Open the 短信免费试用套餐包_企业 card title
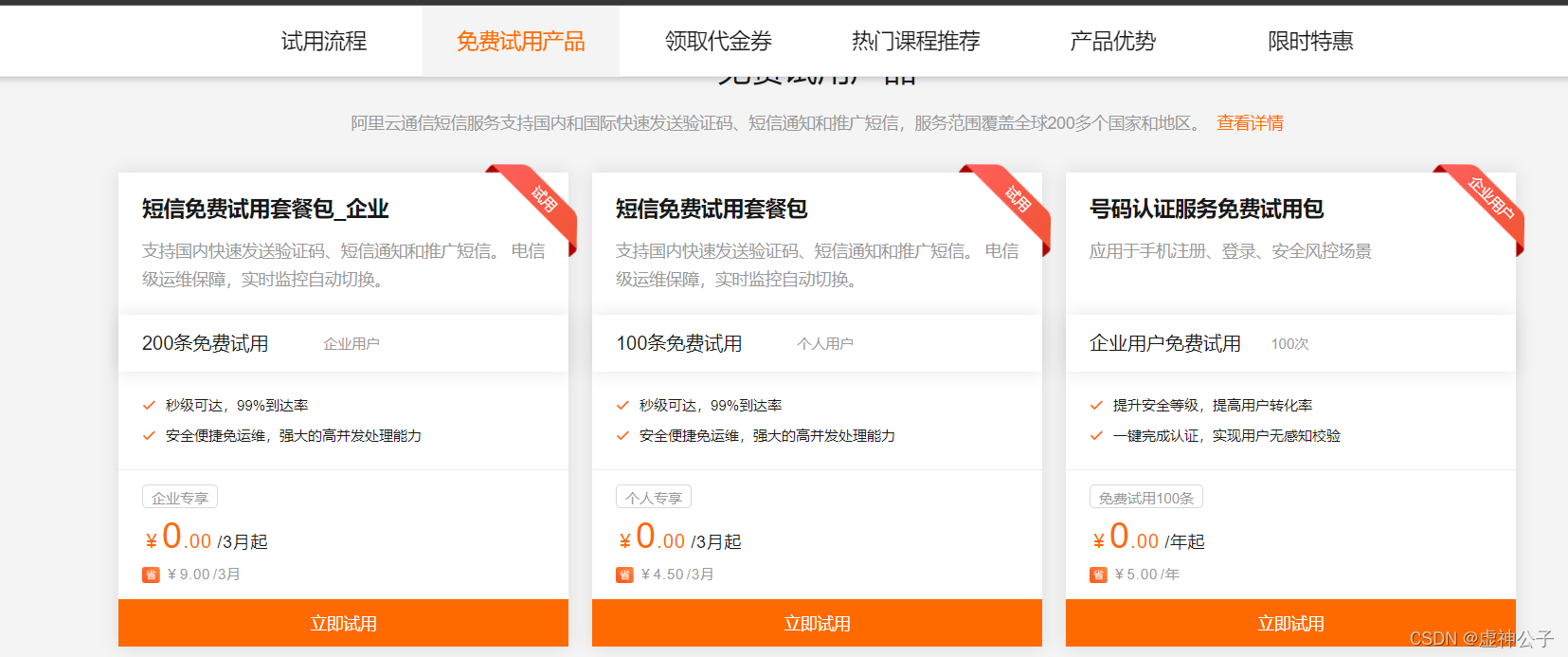The height and width of the screenshot is (657, 1568). 265,209
